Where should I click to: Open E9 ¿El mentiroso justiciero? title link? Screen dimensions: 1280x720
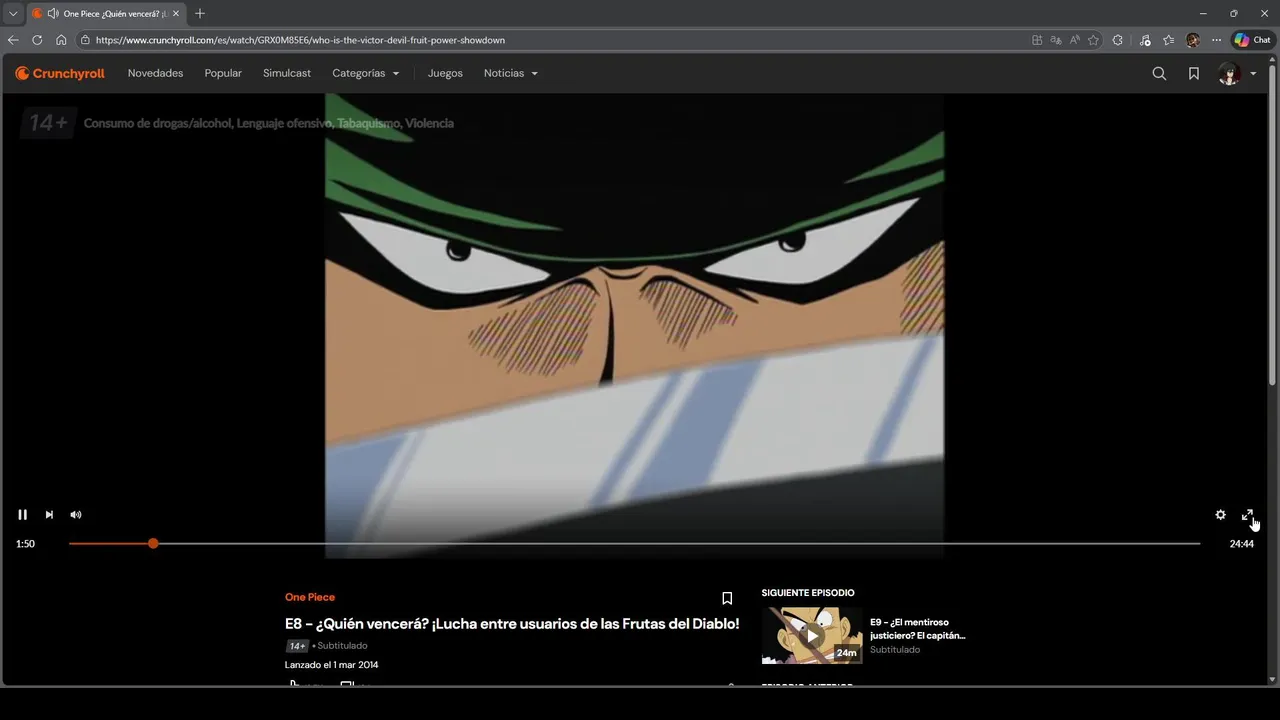click(x=918, y=628)
